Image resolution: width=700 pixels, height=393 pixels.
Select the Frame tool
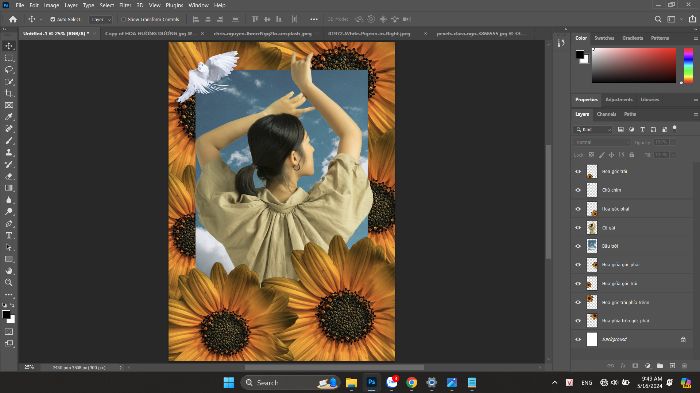(x=9, y=105)
